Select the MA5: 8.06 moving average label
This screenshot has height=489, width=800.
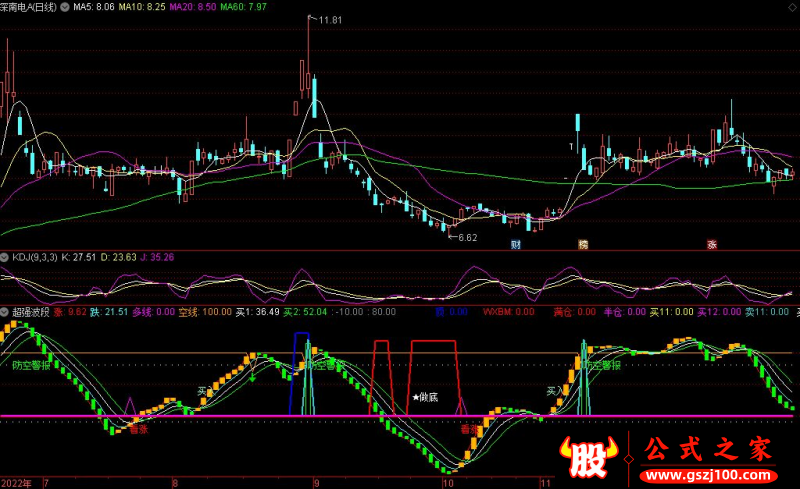pyautogui.click(x=95, y=7)
